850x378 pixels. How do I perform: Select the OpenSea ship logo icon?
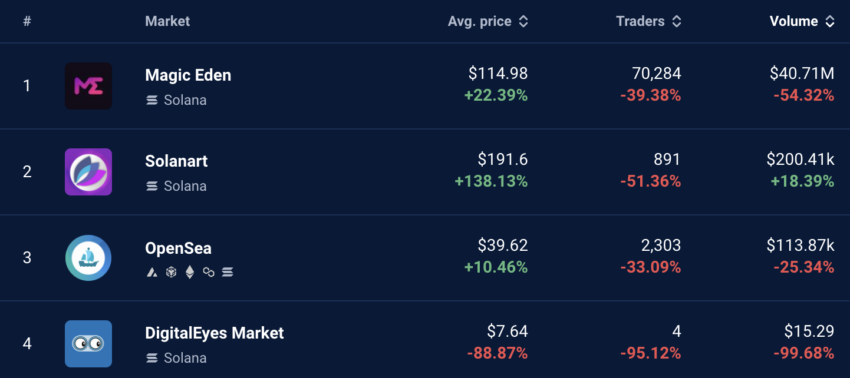[x=88, y=258]
